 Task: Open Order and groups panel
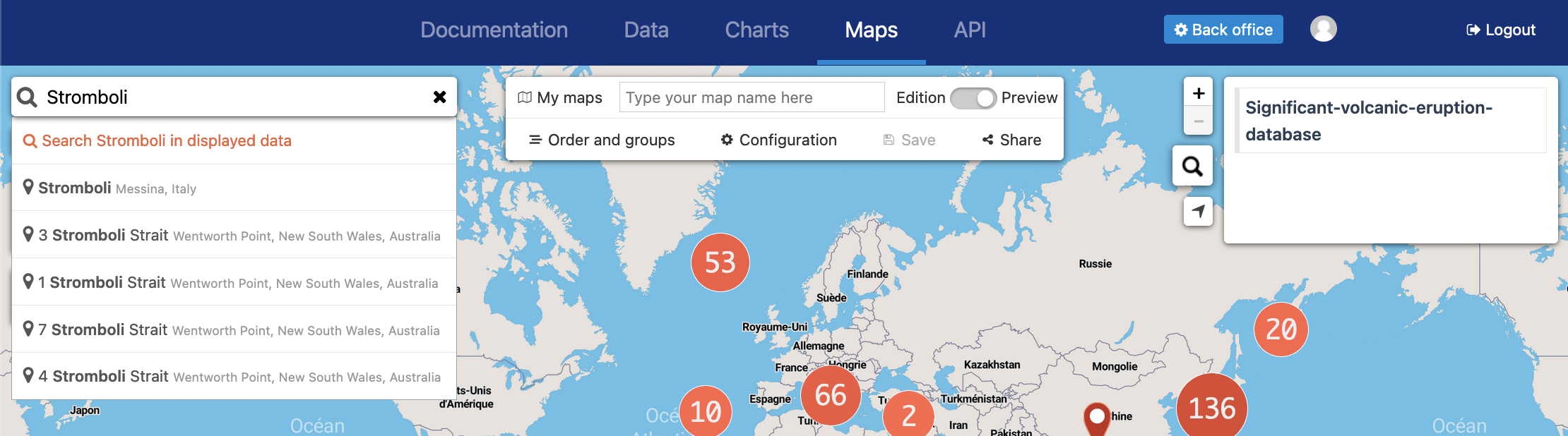602,140
